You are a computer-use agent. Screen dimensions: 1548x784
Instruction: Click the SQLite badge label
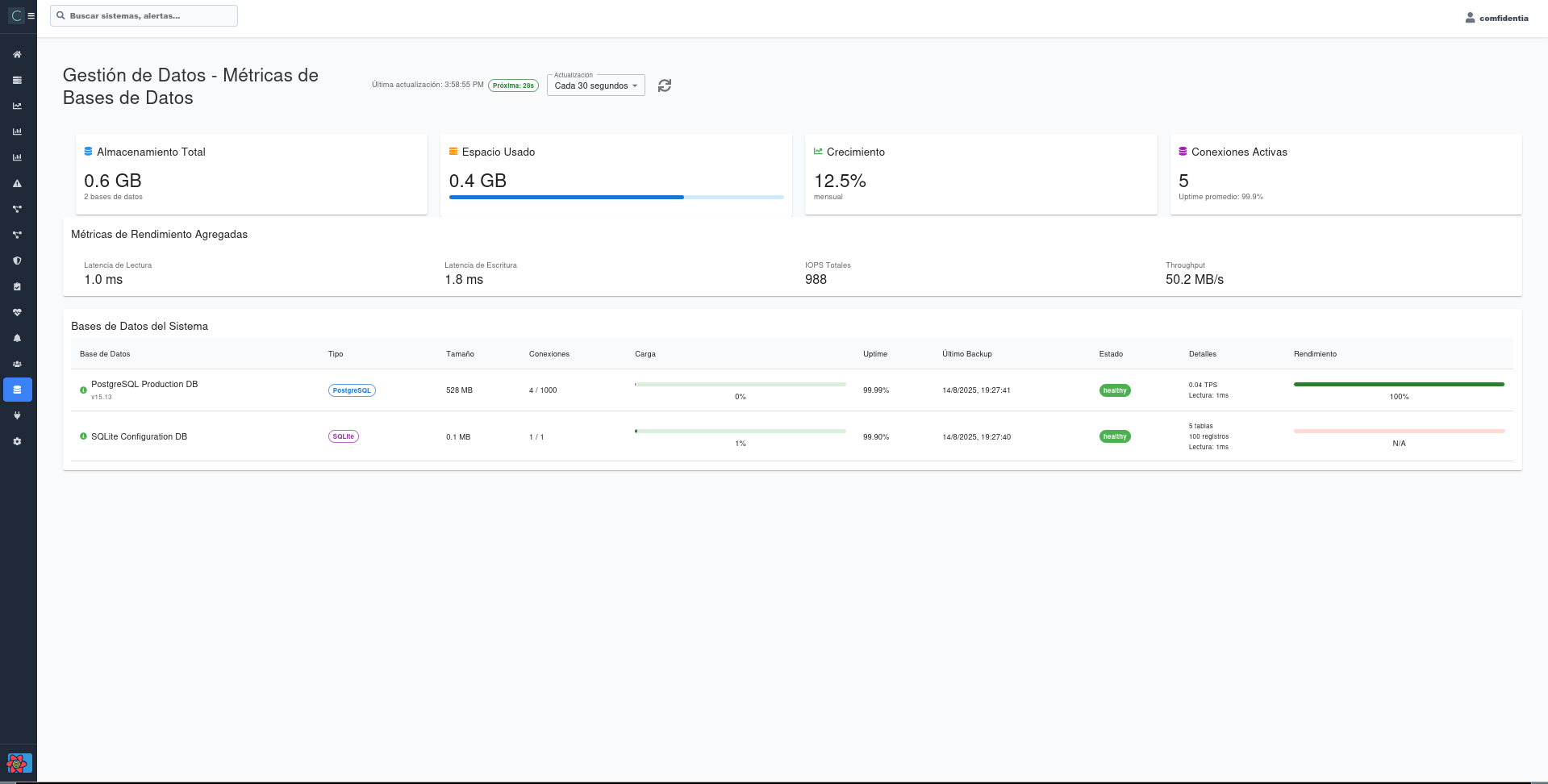[344, 436]
